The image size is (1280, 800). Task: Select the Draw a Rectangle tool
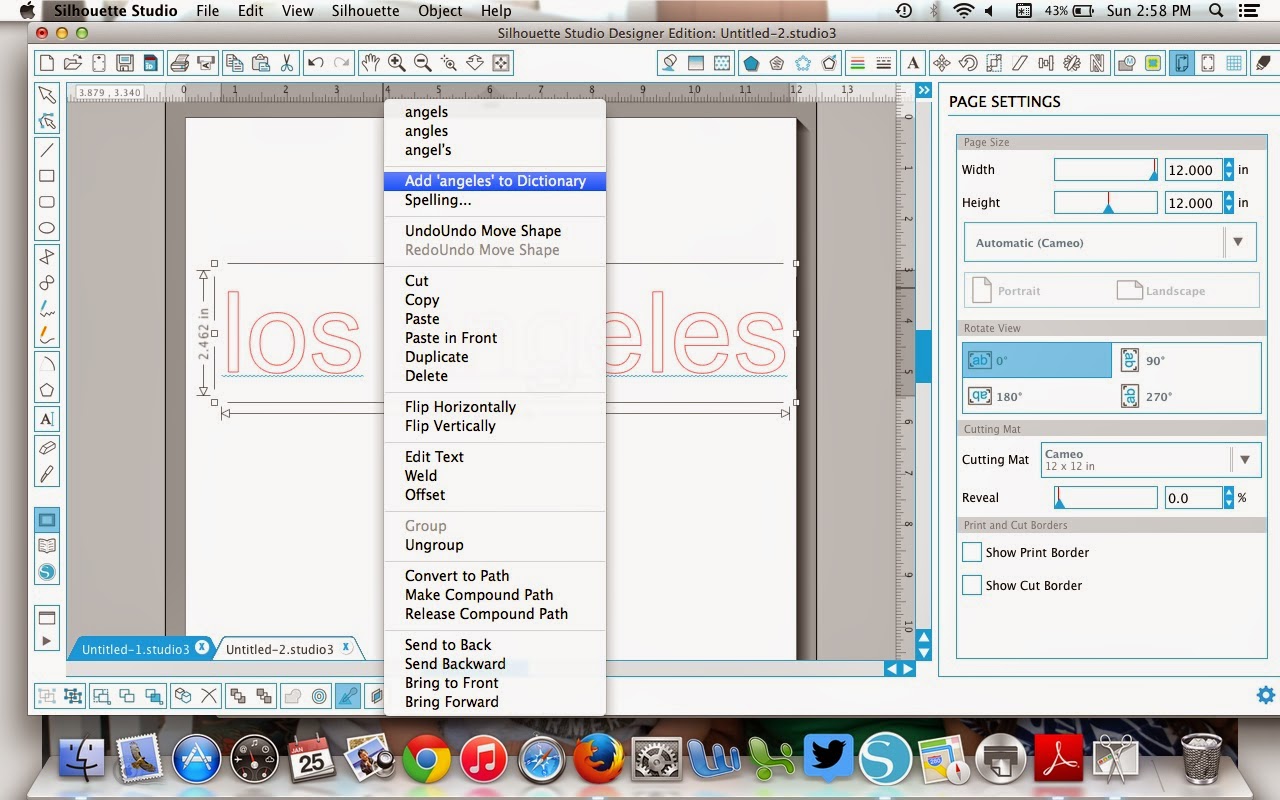point(46,176)
